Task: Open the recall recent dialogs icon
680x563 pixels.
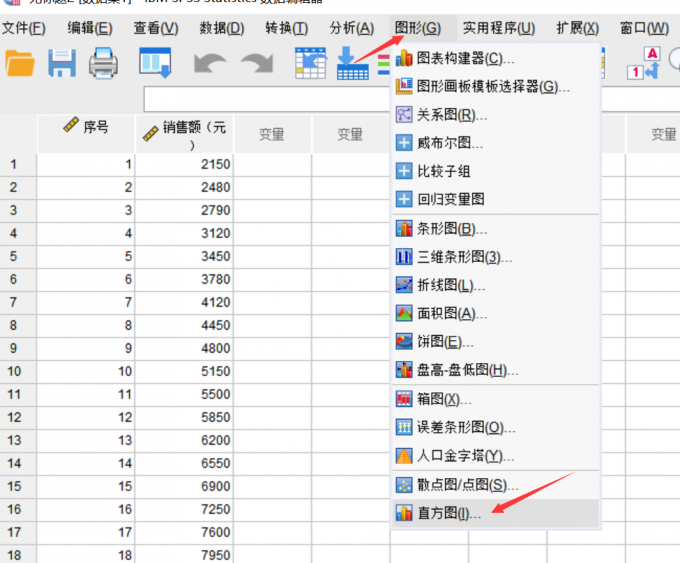Action: tap(155, 63)
